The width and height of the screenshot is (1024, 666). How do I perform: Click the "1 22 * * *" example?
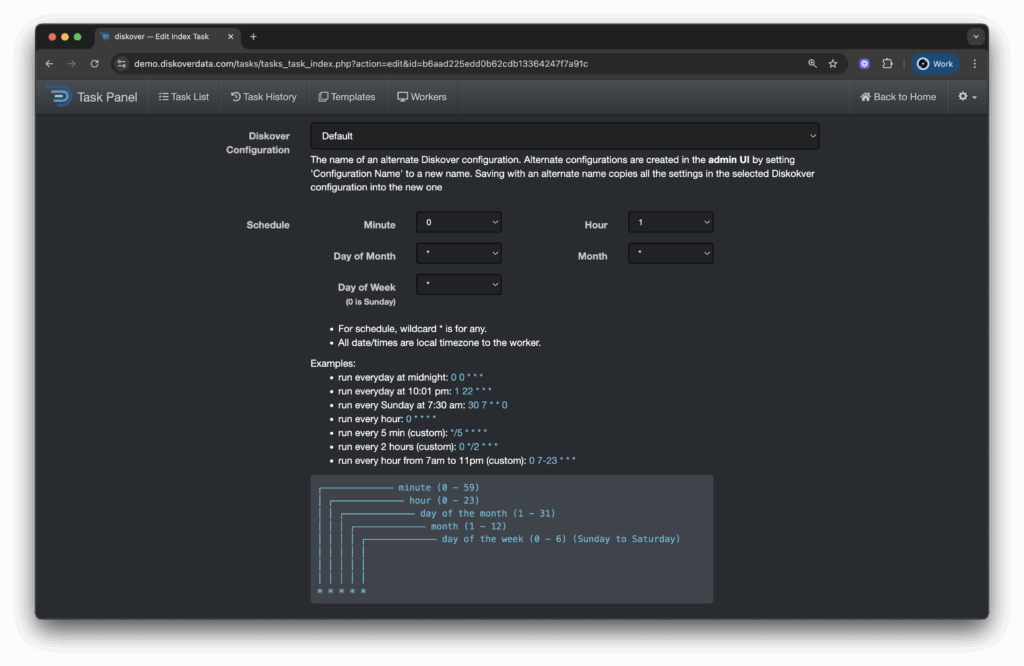pyautogui.click(x=473, y=391)
